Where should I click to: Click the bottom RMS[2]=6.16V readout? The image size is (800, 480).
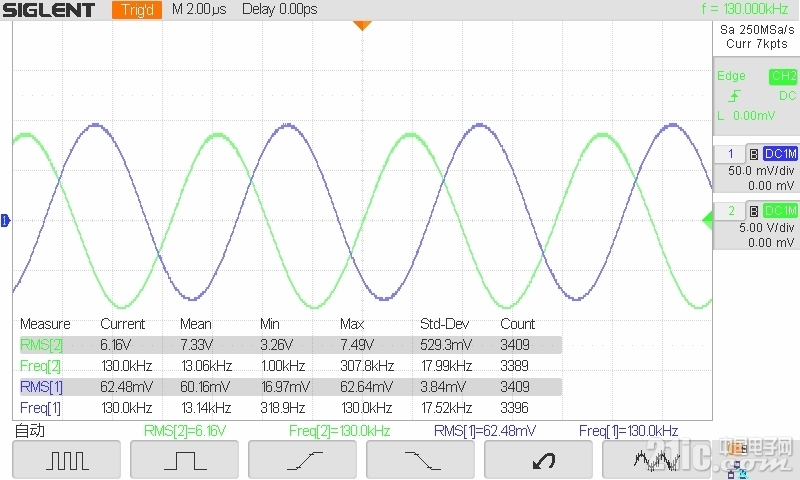(185, 431)
